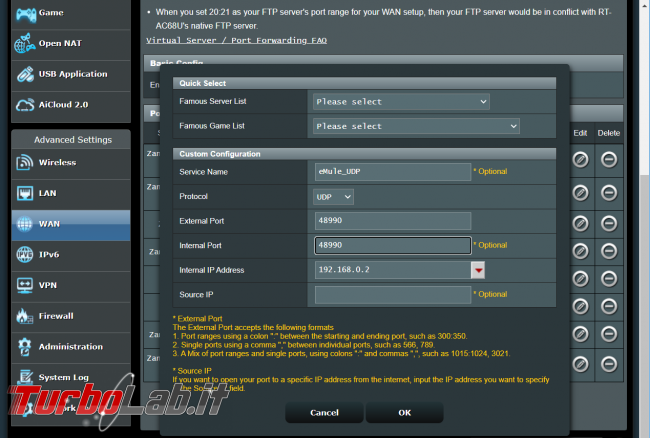Click the delete minus icon in the first rule row

point(609,160)
